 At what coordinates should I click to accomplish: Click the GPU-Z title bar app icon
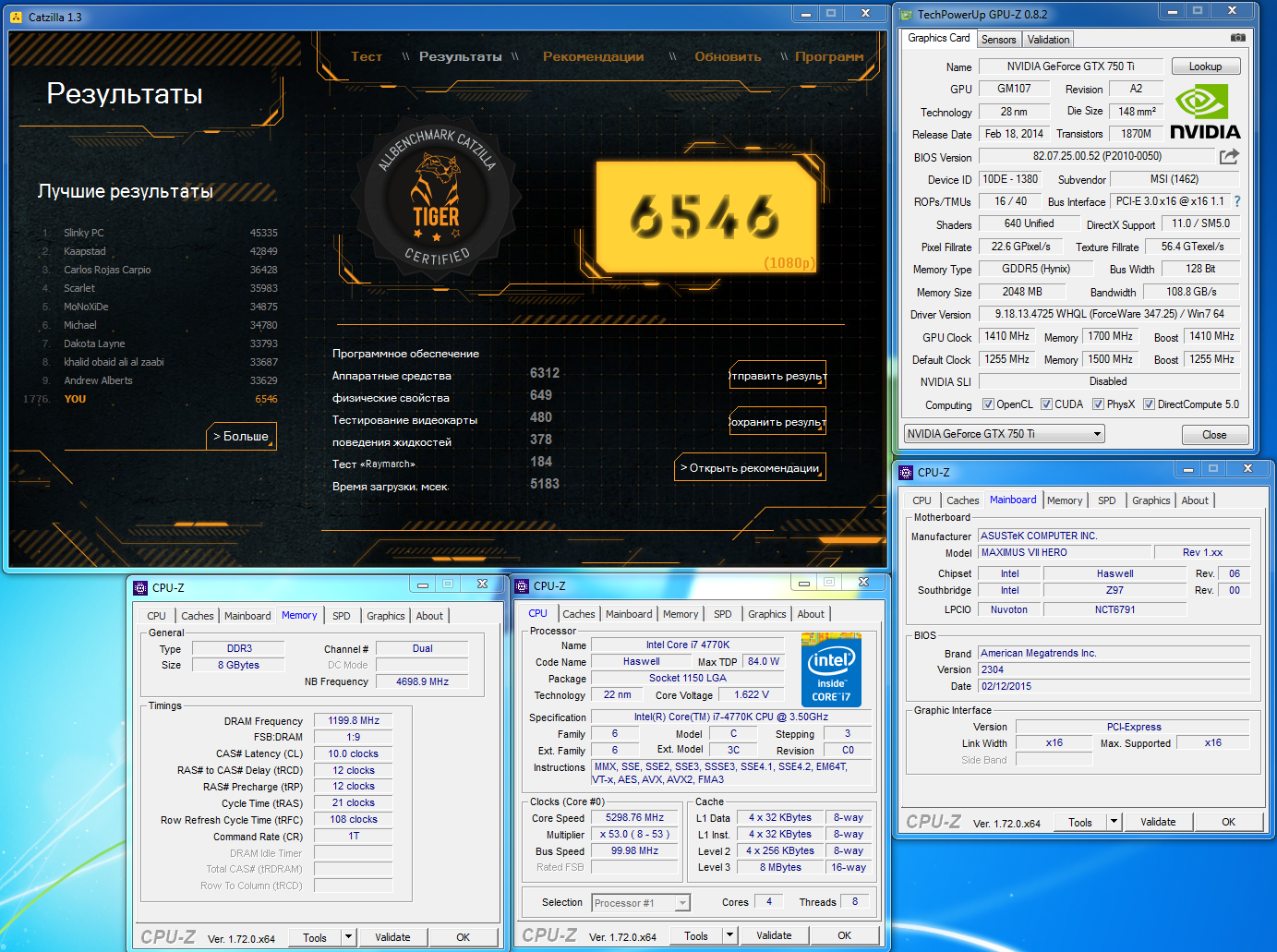[x=906, y=14]
